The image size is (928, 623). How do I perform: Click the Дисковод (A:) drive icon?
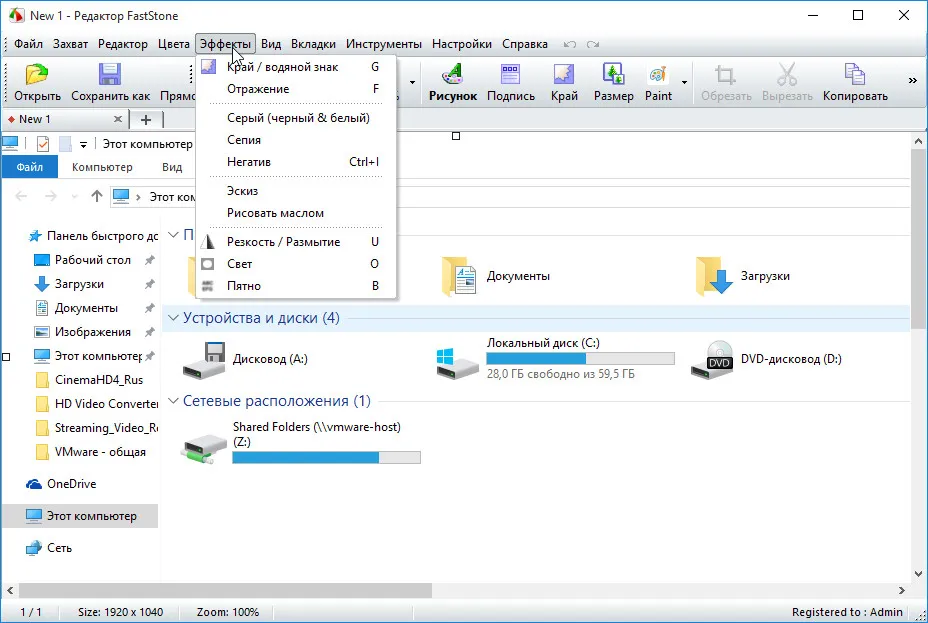204,360
